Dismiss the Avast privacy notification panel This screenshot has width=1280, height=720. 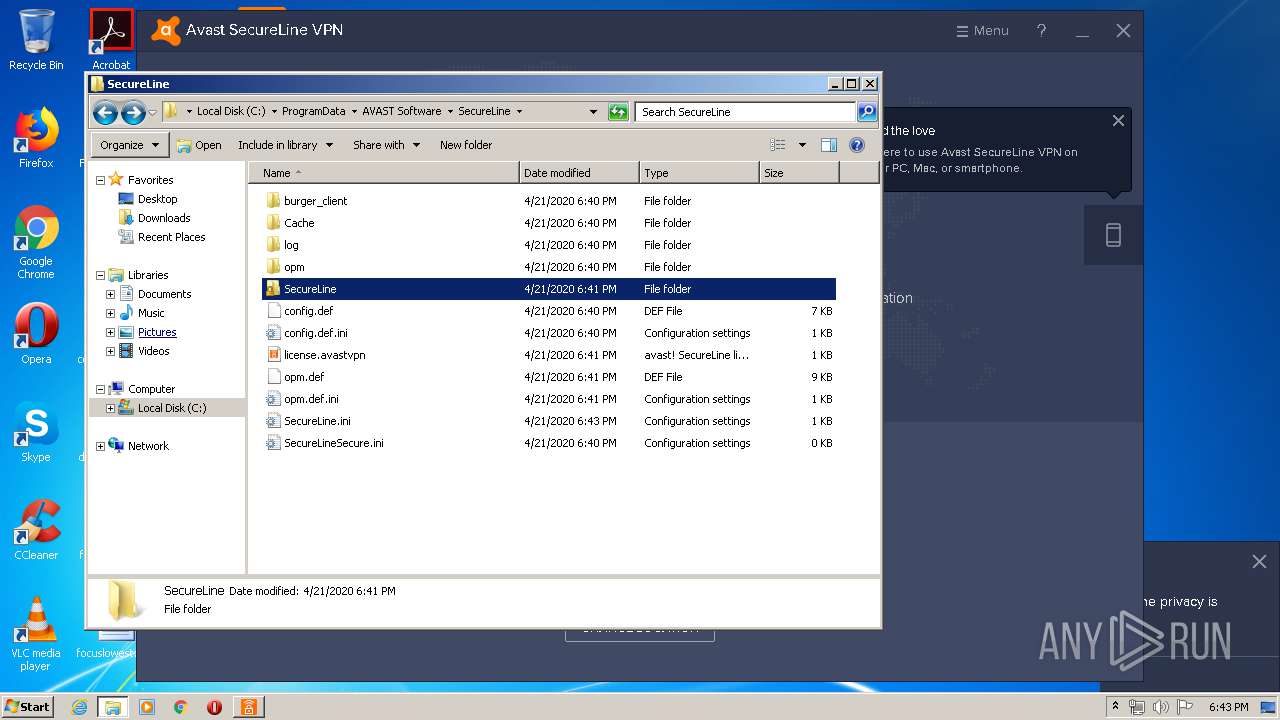[1259, 562]
